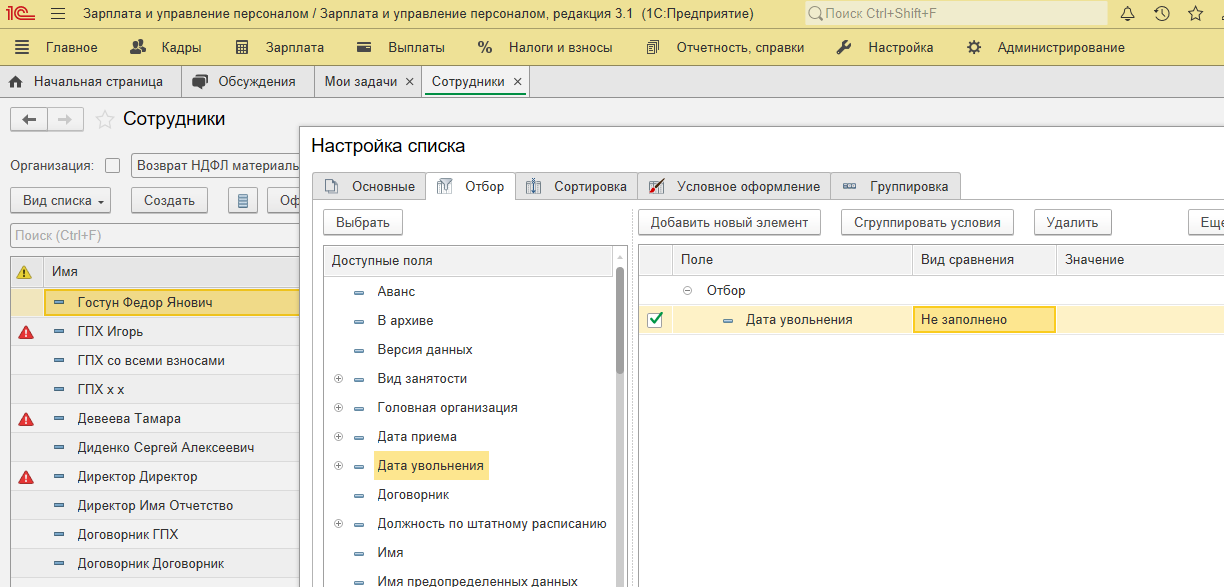Click the global search field Ctrl+Shift+F
Screen dimensions: 1224x587
pyautogui.click(x=955, y=14)
